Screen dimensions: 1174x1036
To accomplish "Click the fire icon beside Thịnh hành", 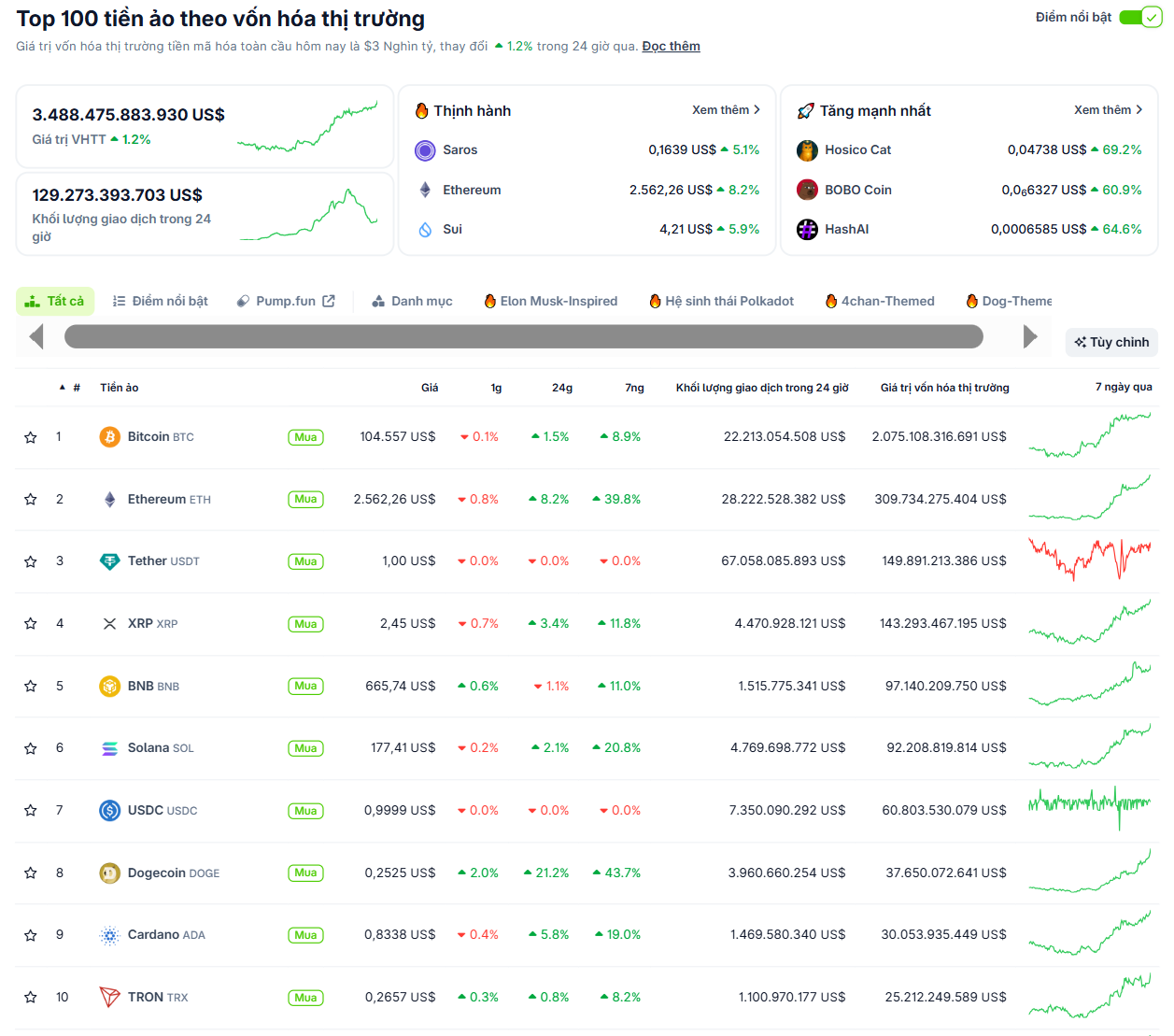I will point(422,110).
